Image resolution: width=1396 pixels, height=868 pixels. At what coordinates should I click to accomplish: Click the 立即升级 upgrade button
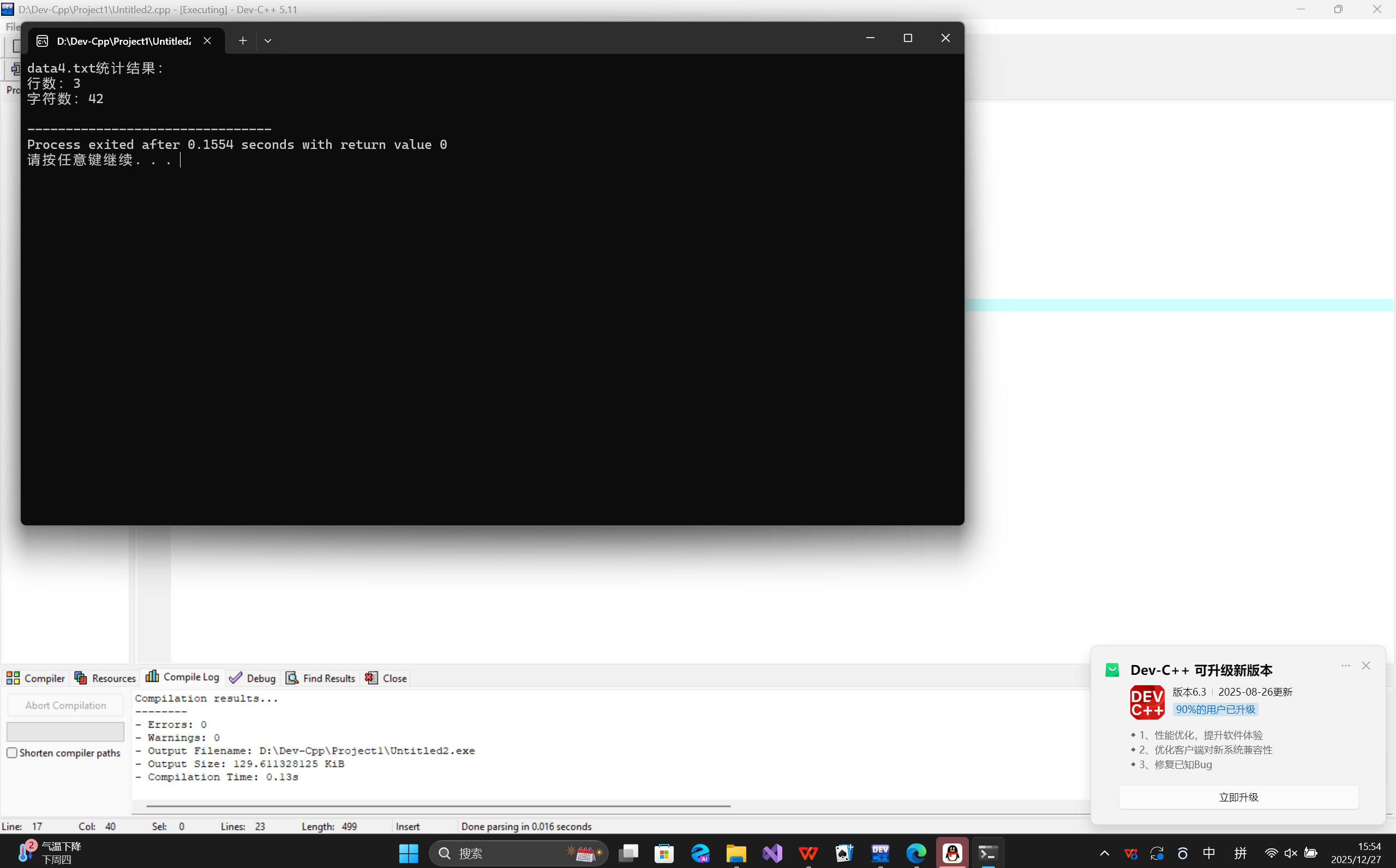pyautogui.click(x=1238, y=797)
